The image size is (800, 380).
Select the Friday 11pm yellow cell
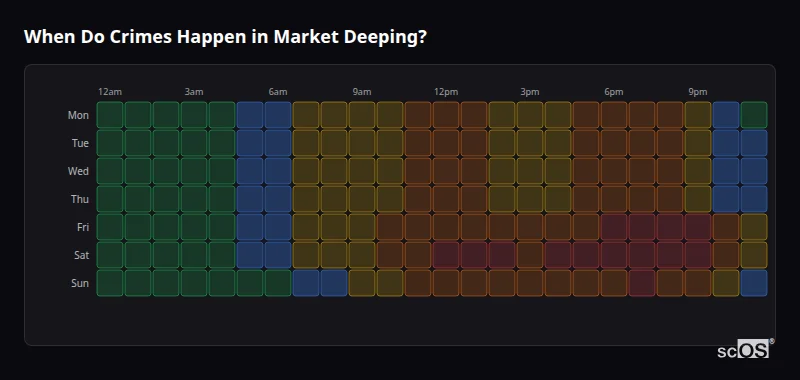click(x=754, y=227)
